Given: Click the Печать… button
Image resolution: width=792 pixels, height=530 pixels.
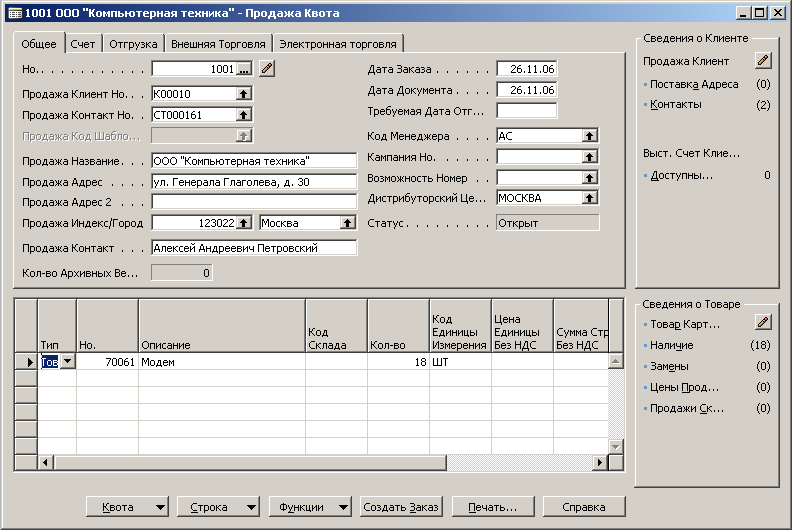Looking at the screenshot, I should 492,507.
